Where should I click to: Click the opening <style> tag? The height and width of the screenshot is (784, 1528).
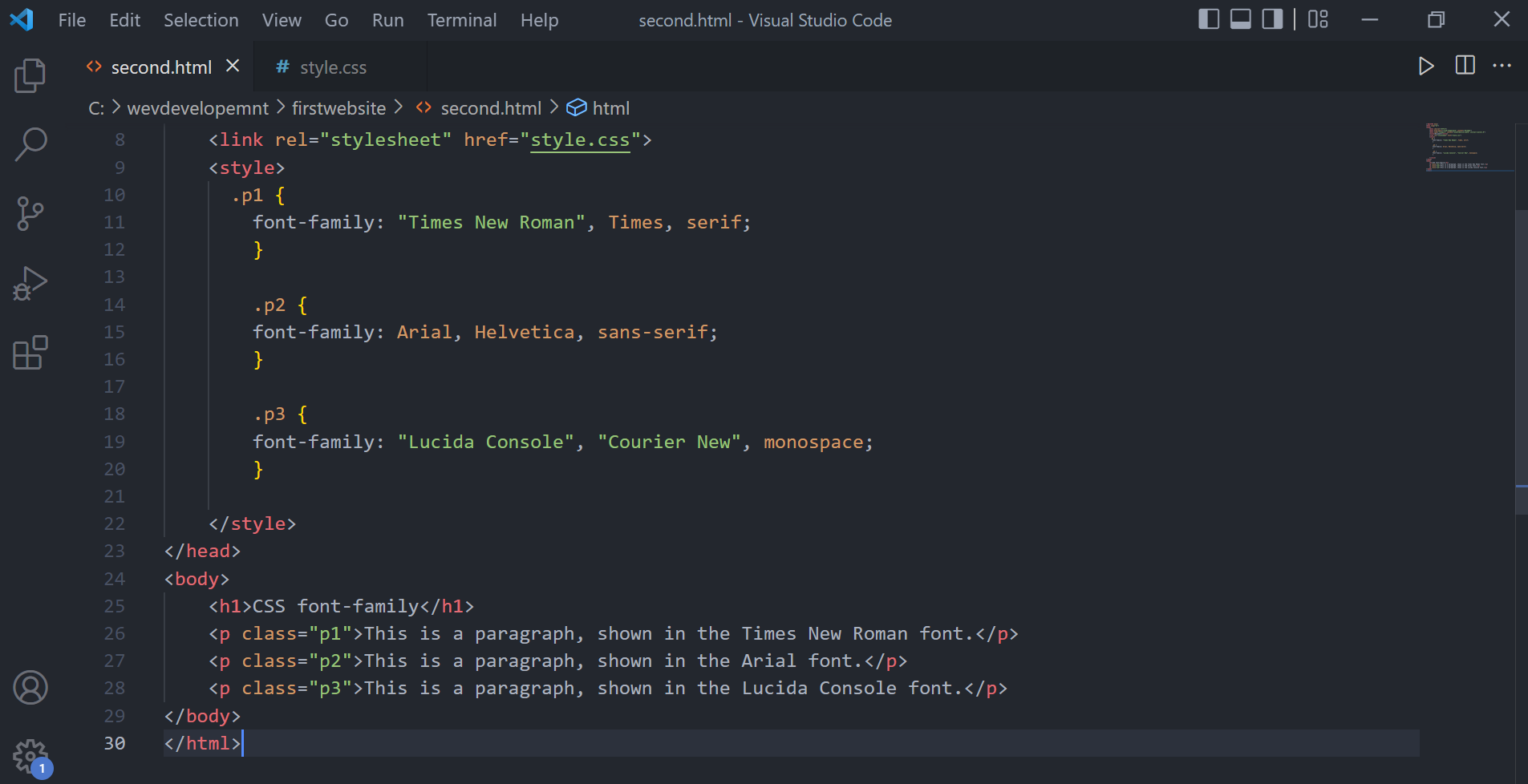pos(247,168)
